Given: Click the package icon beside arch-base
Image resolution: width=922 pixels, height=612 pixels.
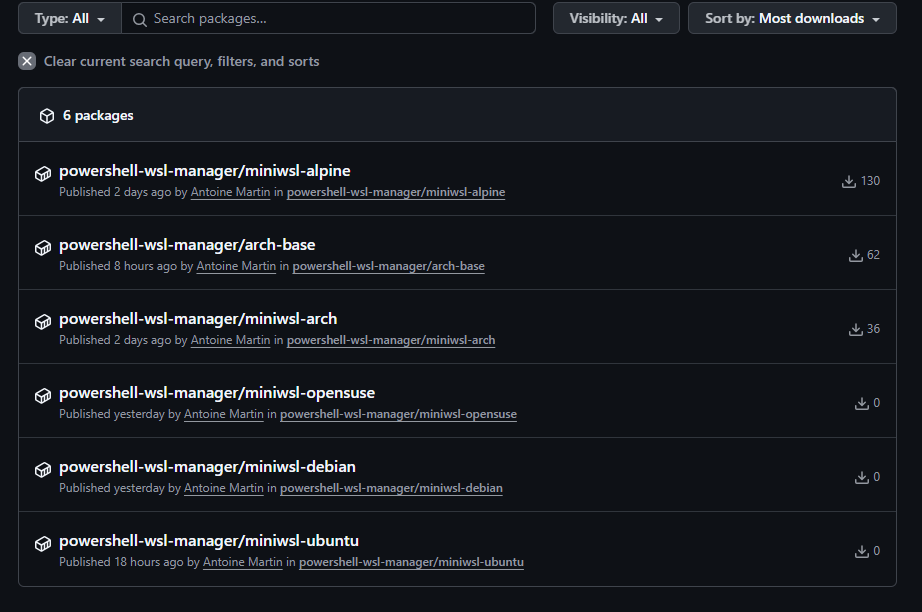Looking at the screenshot, I should click(x=43, y=248).
